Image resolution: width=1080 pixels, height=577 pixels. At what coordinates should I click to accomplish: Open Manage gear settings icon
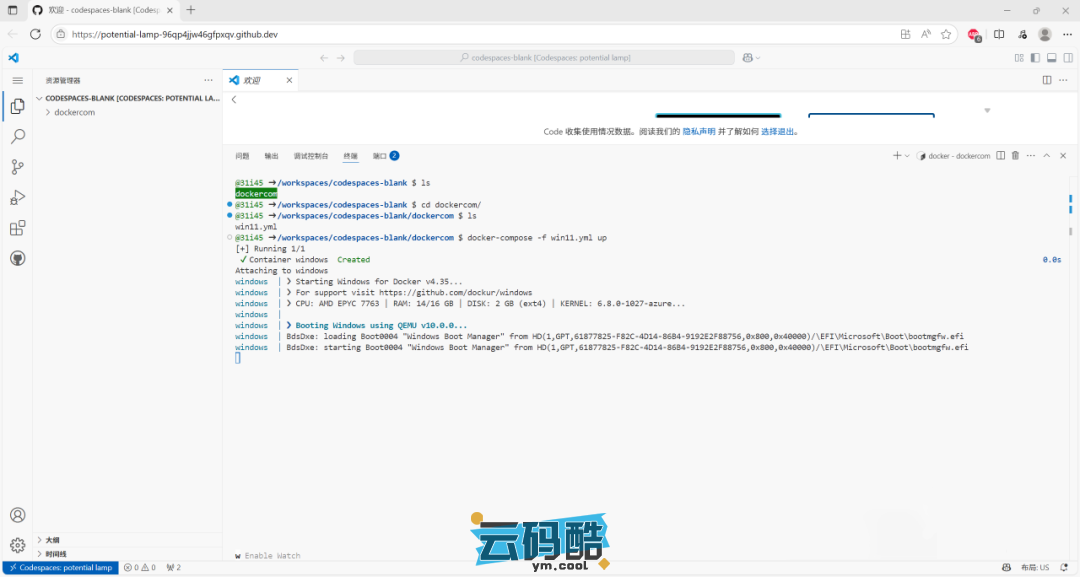click(x=17, y=545)
